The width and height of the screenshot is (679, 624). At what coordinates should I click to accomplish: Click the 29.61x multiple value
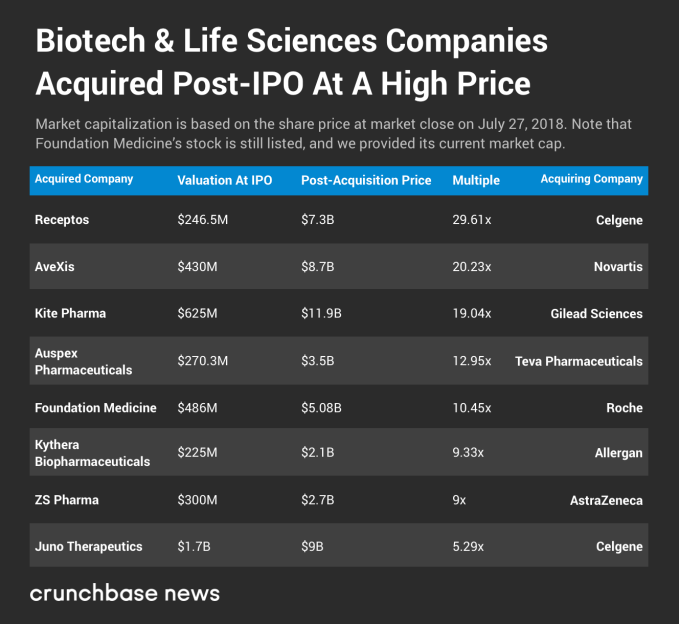[x=472, y=220]
